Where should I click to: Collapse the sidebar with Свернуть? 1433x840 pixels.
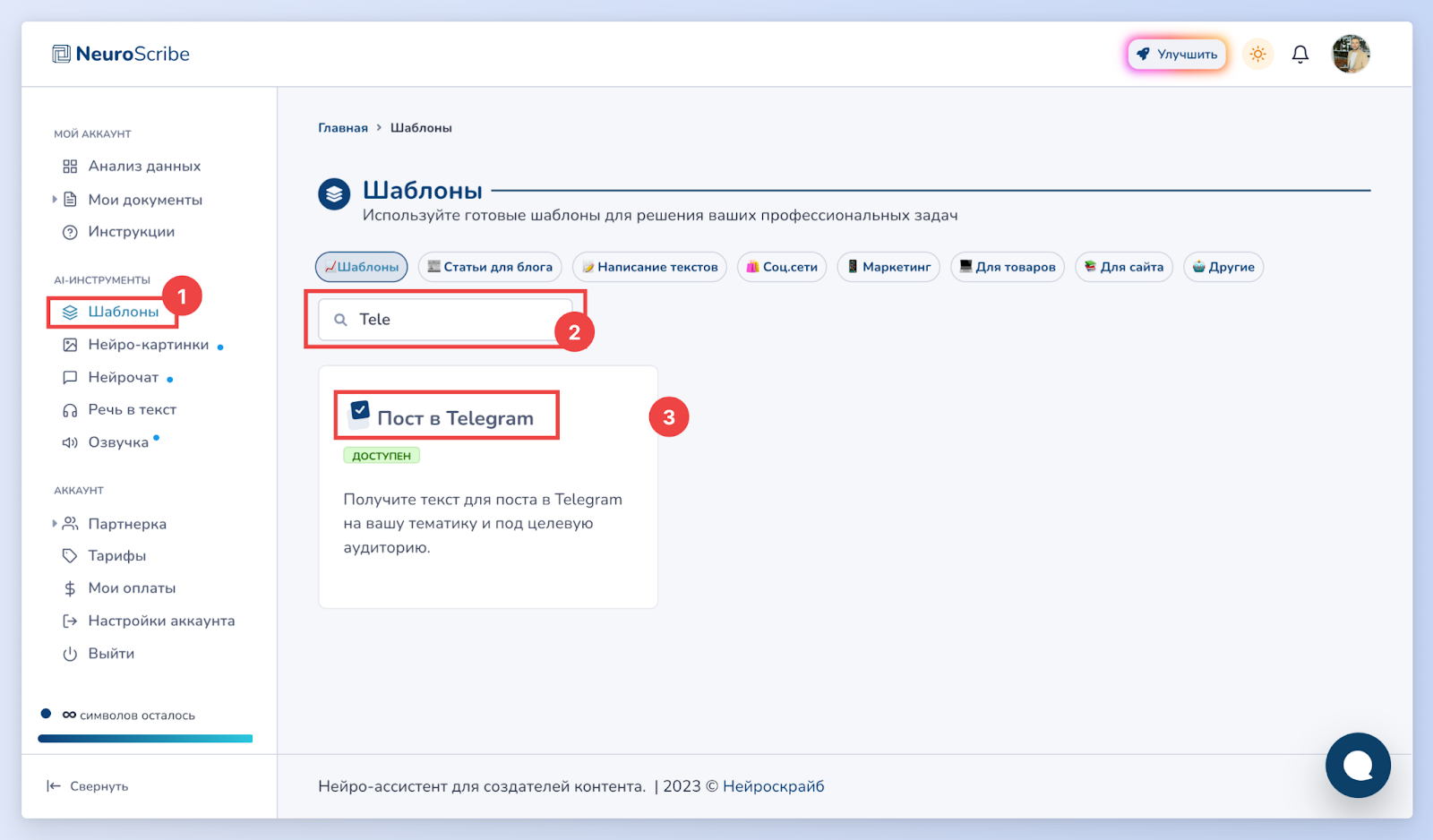coord(99,786)
